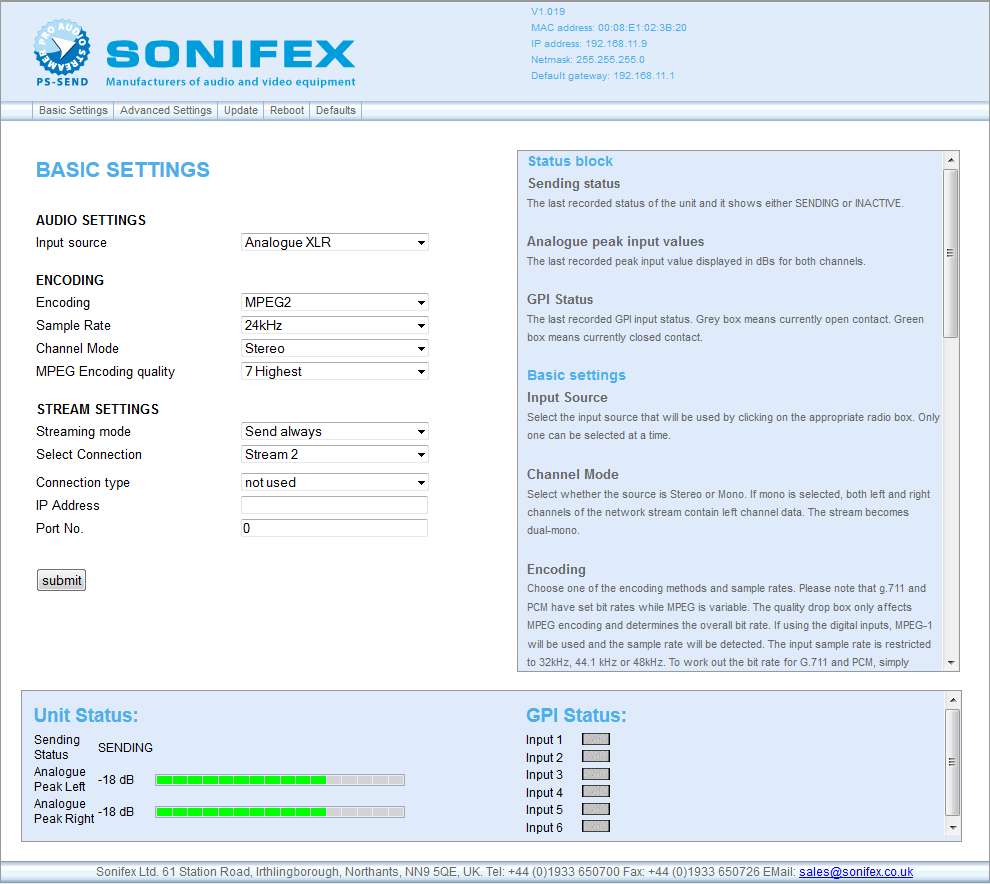Focus the IP Address input field
This screenshot has width=990, height=884.
[335, 506]
